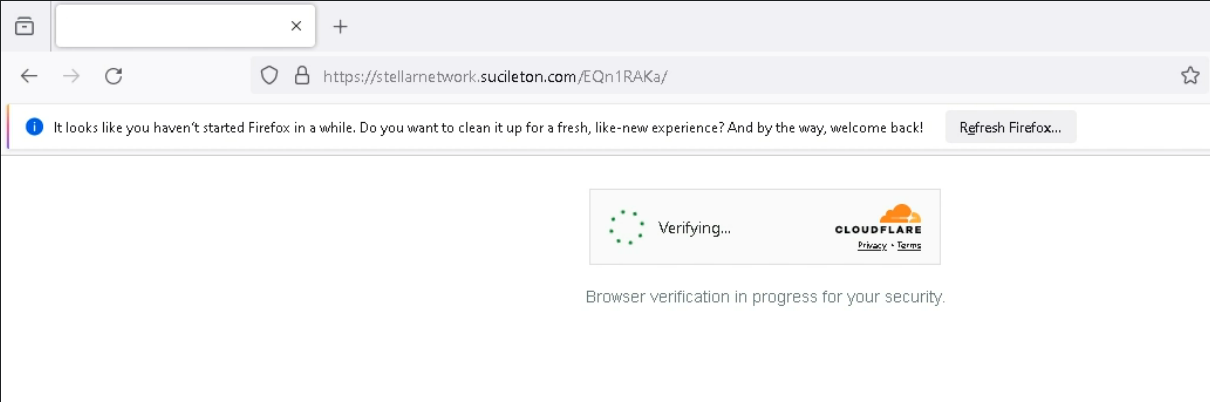Image resolution: width=1210 pixels, height=402 pixels.
Task: Go back to the previous page
Action: tap(29, 76)
